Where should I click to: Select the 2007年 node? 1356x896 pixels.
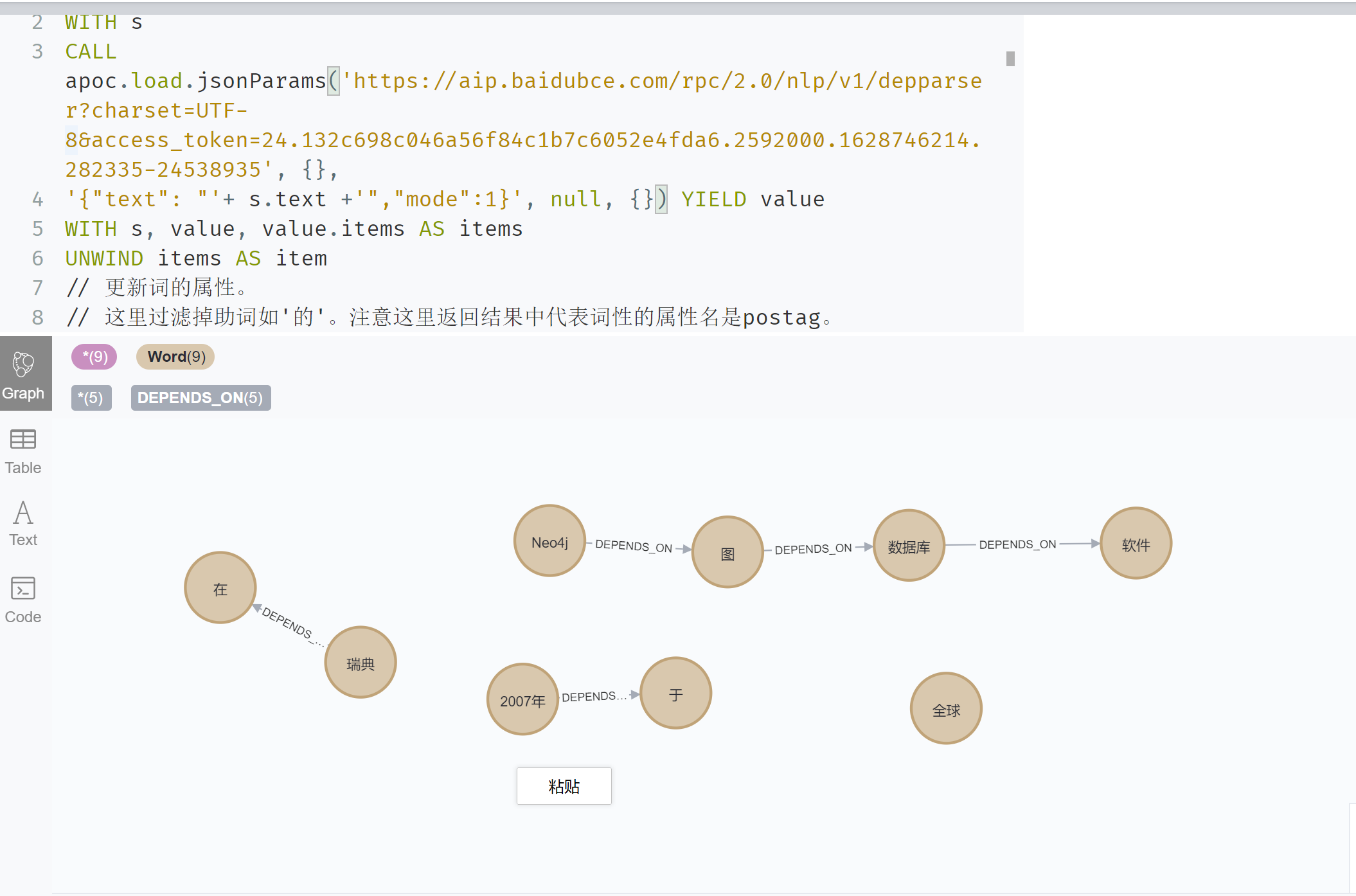pyautogui.click(x=522, y=700)
